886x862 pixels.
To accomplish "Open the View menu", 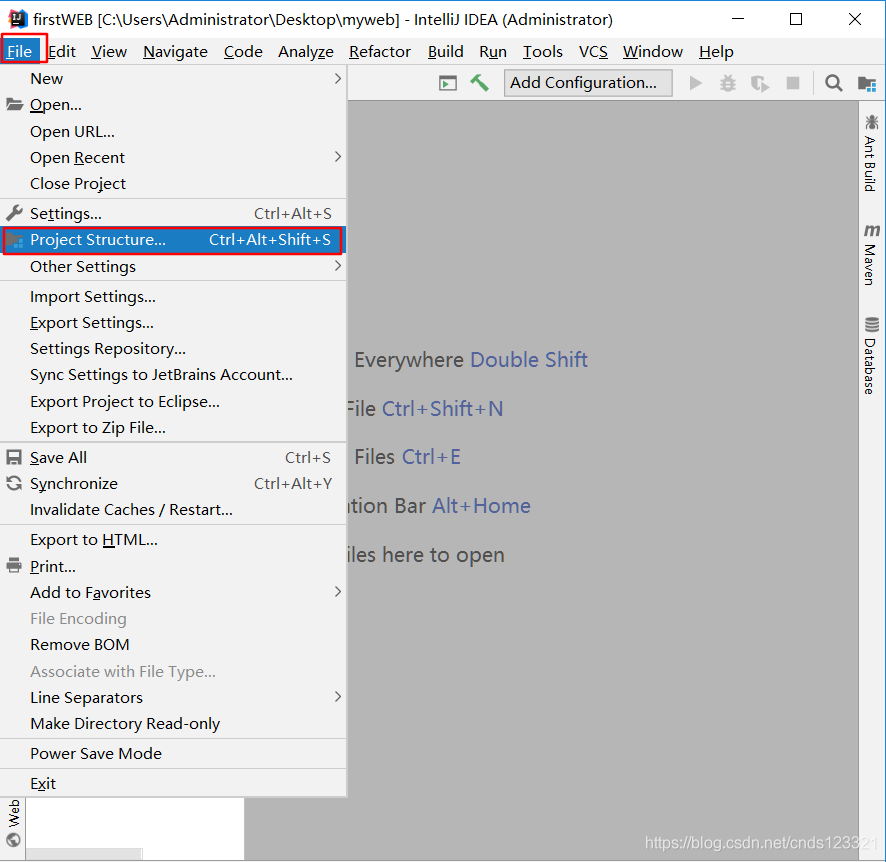I will click(109, 51).
